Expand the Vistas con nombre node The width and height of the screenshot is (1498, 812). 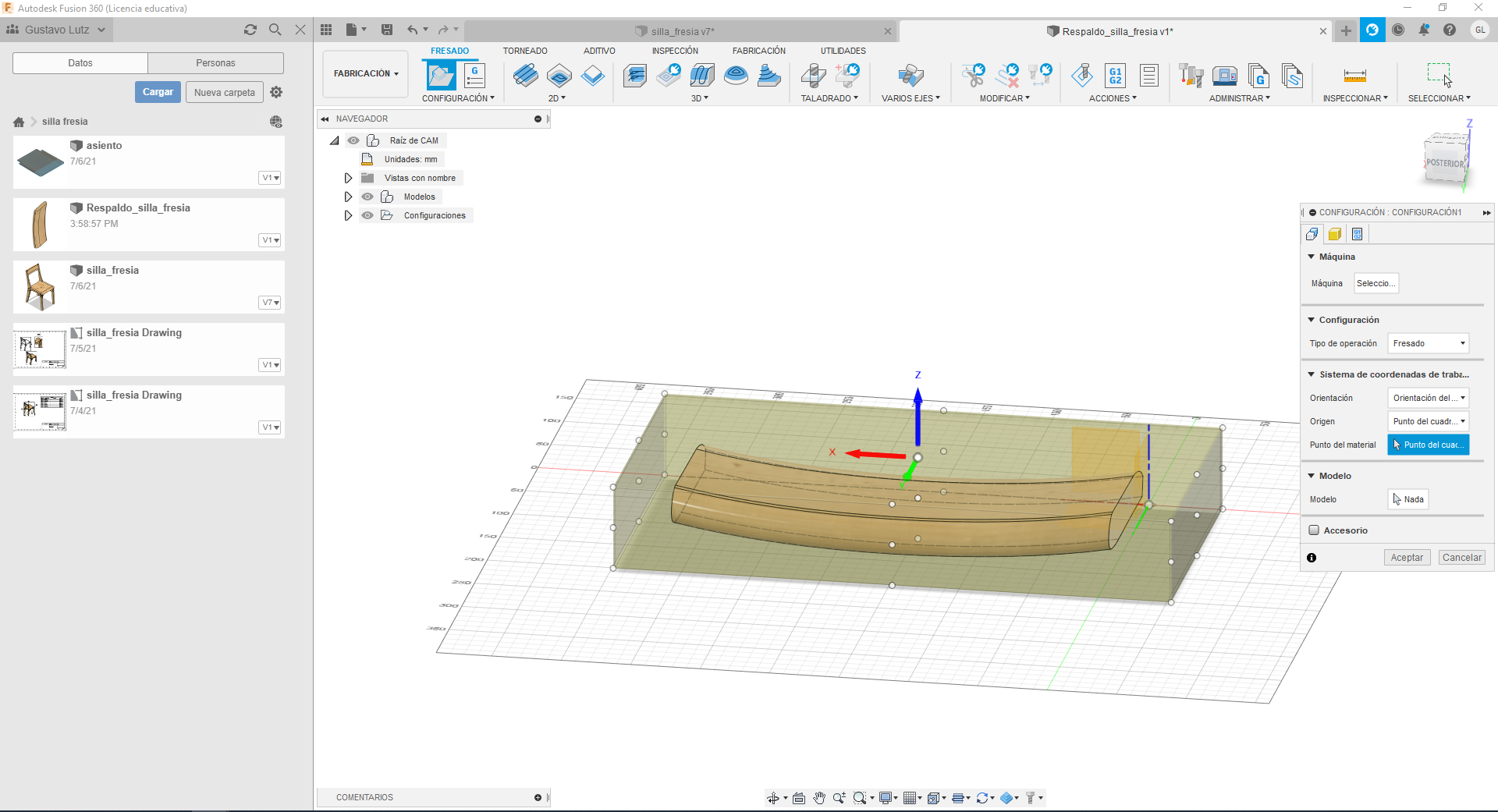(x=348, y=178)
